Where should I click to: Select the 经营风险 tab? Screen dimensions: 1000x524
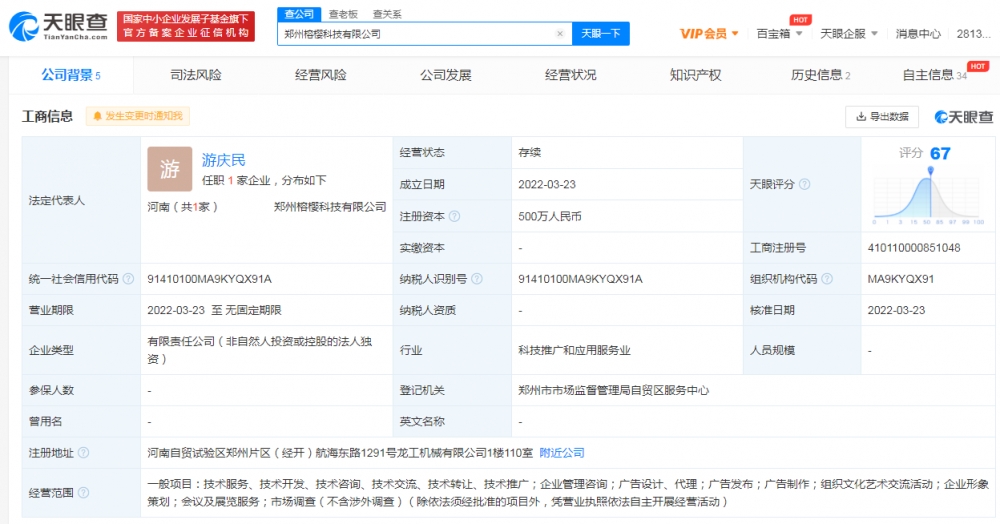pyautogui.click(x=320, y=75)
